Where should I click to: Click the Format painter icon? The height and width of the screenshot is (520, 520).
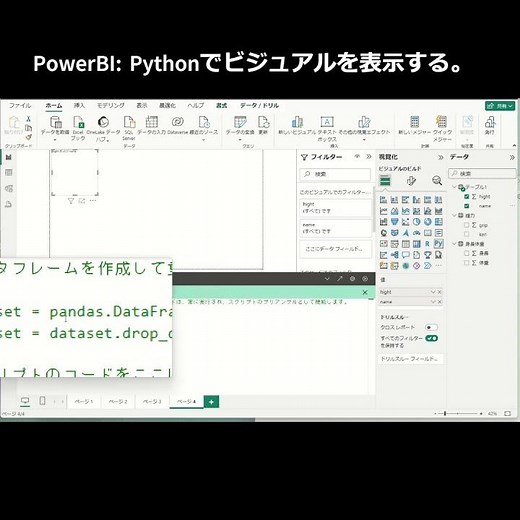pos(29,137)
